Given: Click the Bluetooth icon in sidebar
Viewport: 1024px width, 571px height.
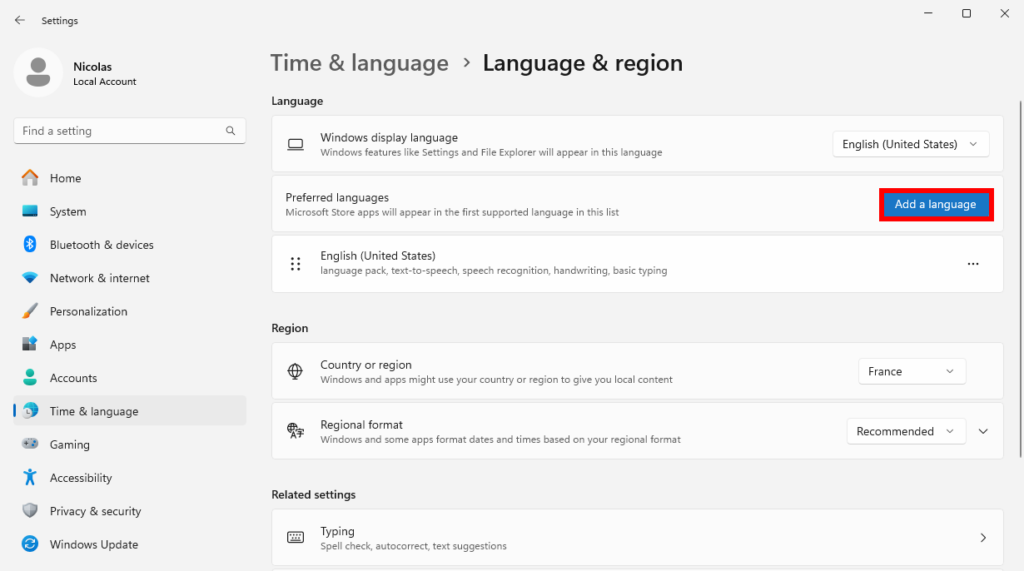Looking at the screenshot, I should (30, 244).
